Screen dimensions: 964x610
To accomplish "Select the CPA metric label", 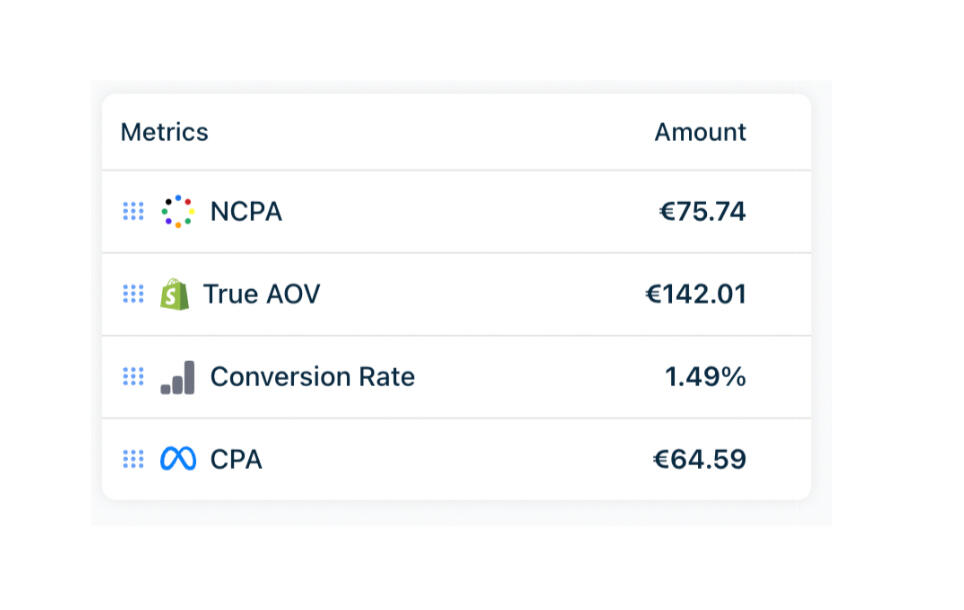I will [x=236, y=459].
